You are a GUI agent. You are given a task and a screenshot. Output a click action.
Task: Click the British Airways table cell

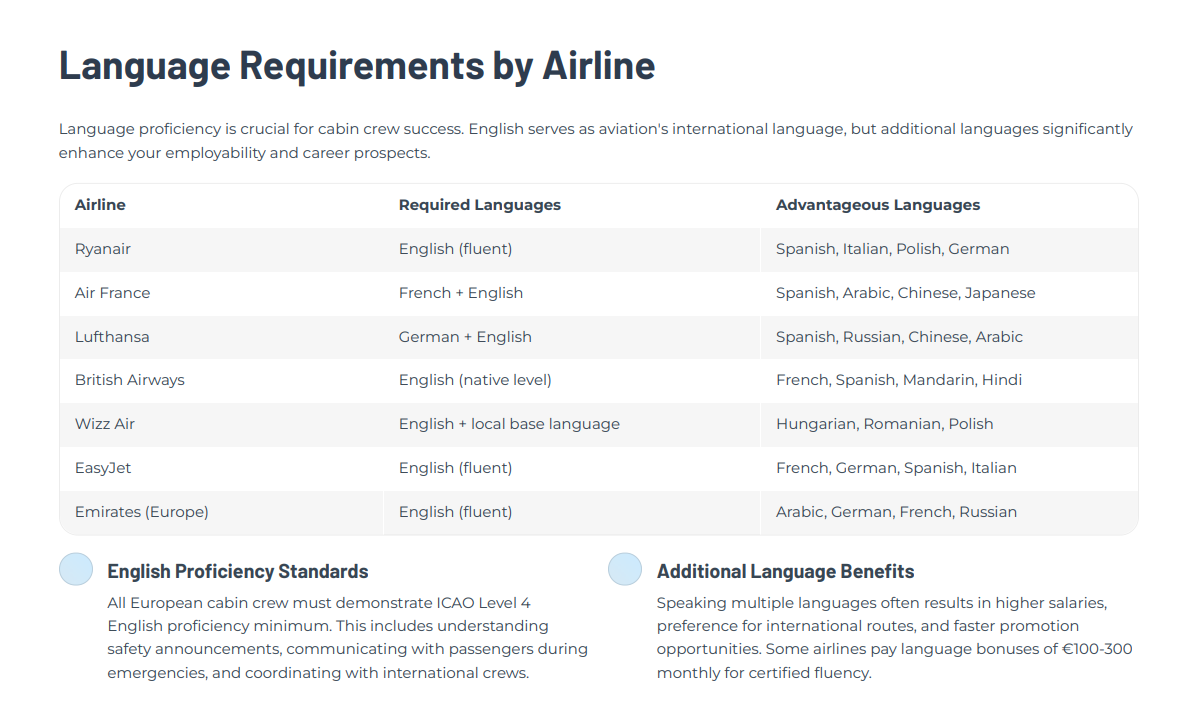130,380
